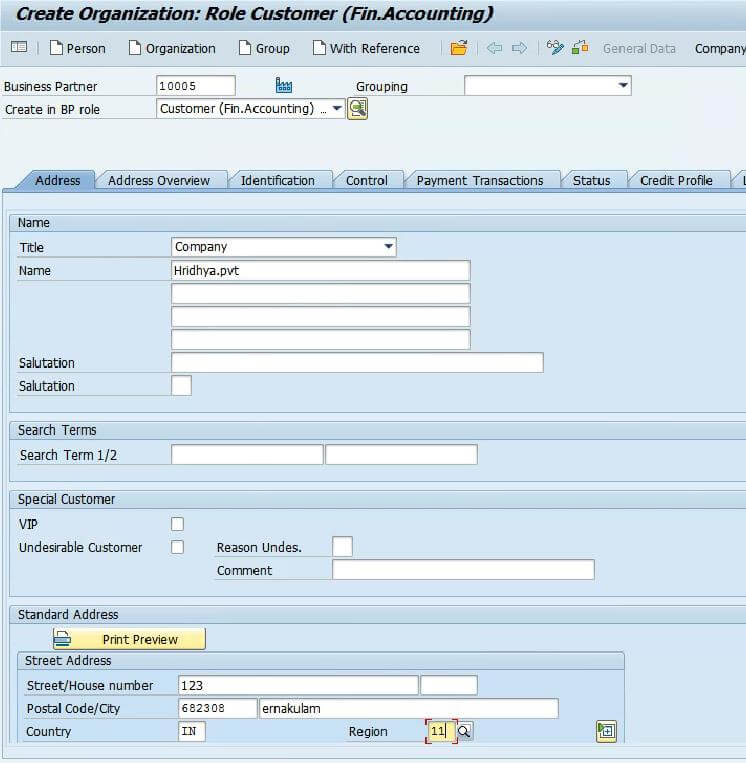The image size is (746, 763).
Task: Click the open folder icon in toolbar
Action: [459, 48]
